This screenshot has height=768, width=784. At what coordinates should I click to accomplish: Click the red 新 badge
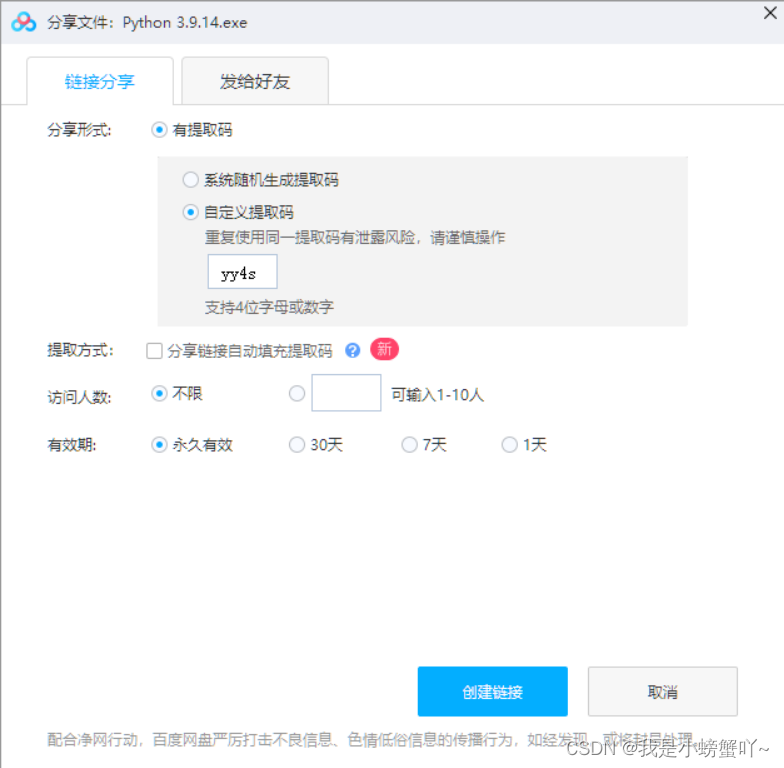pyautogui.click(x=384, y=349)
